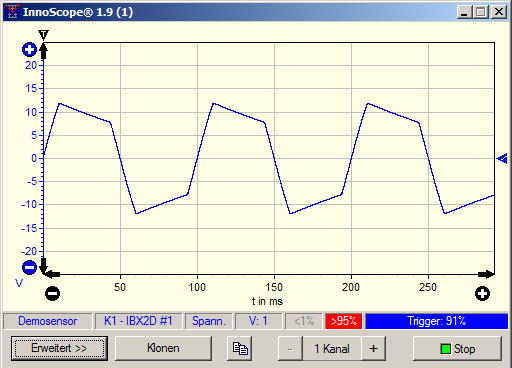Increase channel count with plus button
512x368 pixels.
click(x=373, y=349)
